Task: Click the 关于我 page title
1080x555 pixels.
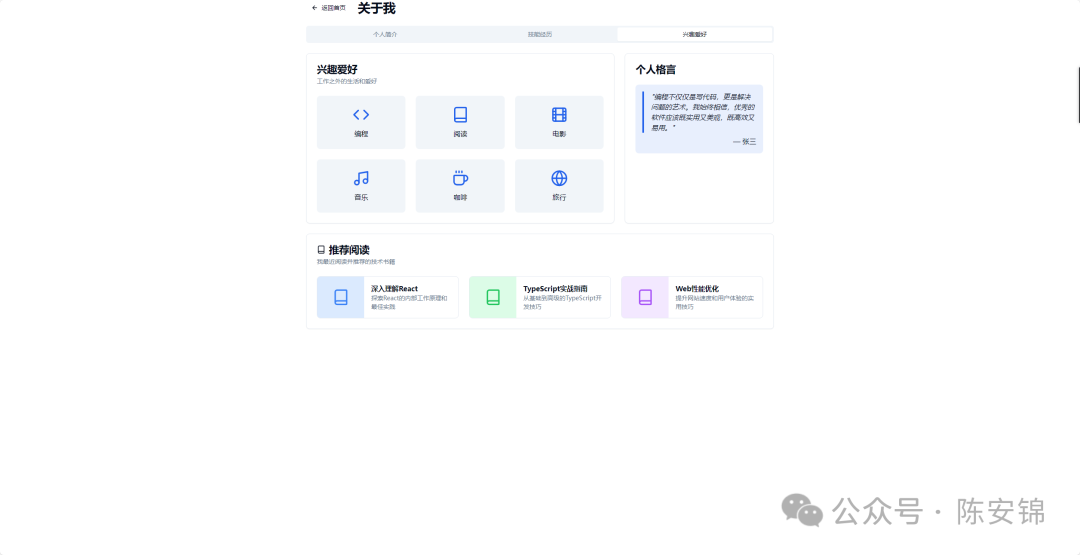Action: click(376, 9)
